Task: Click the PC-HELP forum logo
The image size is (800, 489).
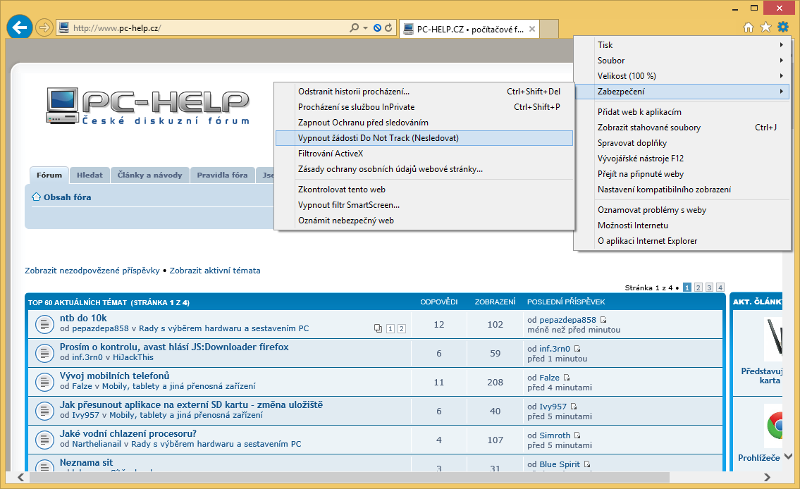Action: [147, 110]
